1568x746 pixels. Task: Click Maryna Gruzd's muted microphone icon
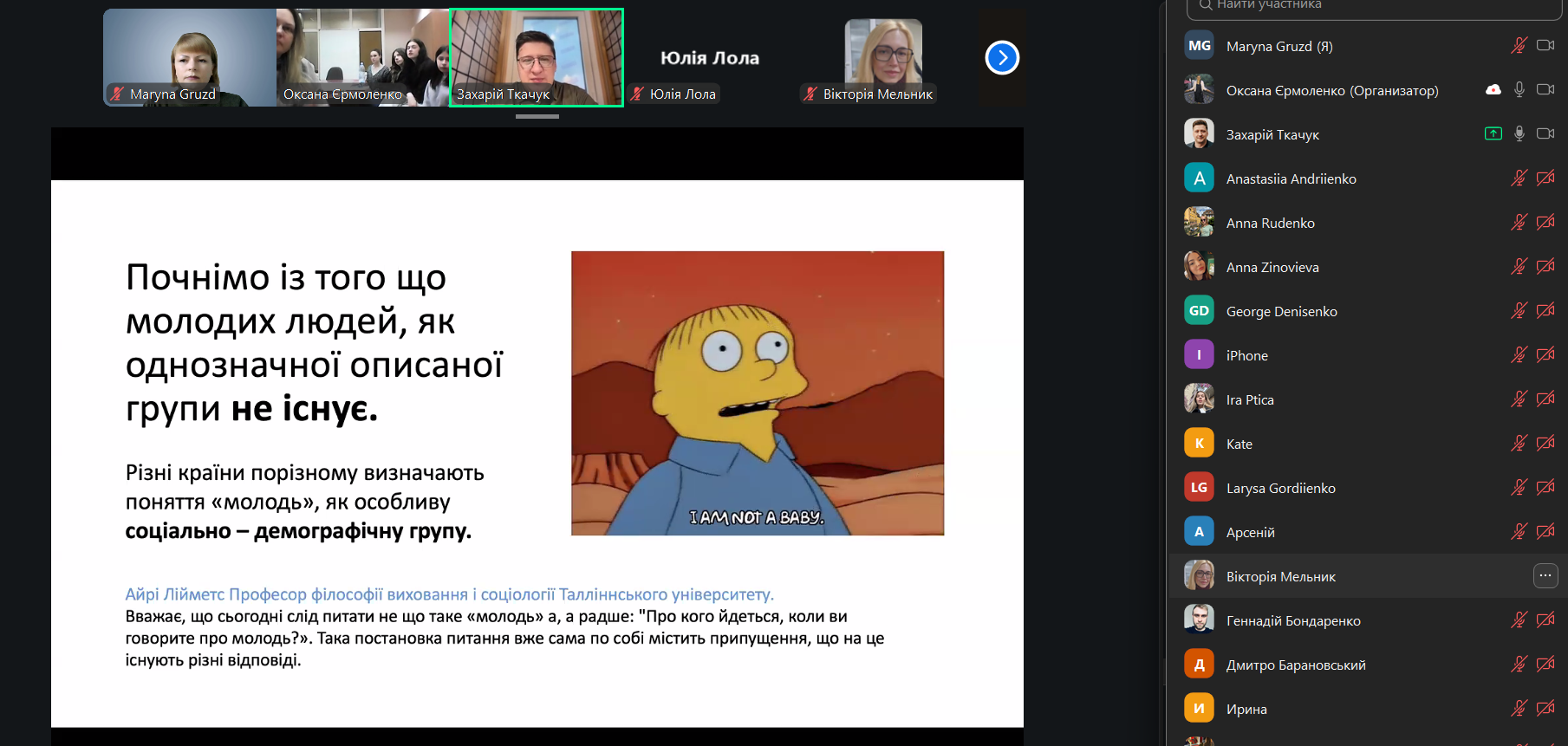tap(1519, 46)
